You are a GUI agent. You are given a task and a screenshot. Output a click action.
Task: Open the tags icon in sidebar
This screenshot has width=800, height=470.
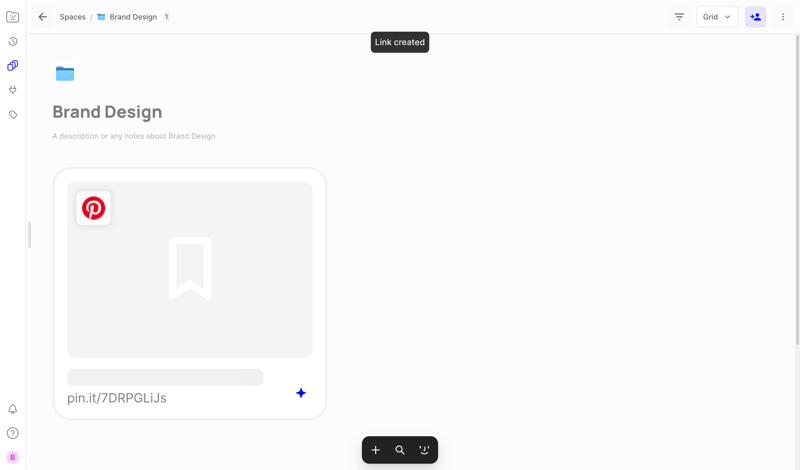pyautogui.click(x=13, y=115)
